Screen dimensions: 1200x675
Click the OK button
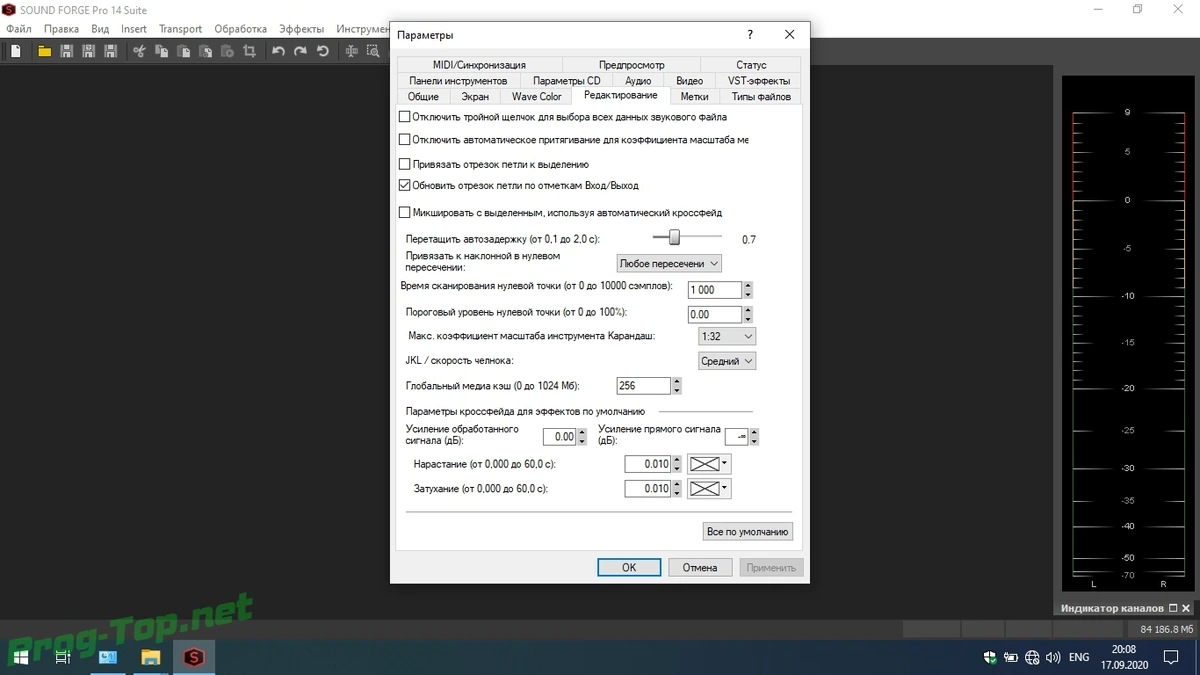point(629,567)
